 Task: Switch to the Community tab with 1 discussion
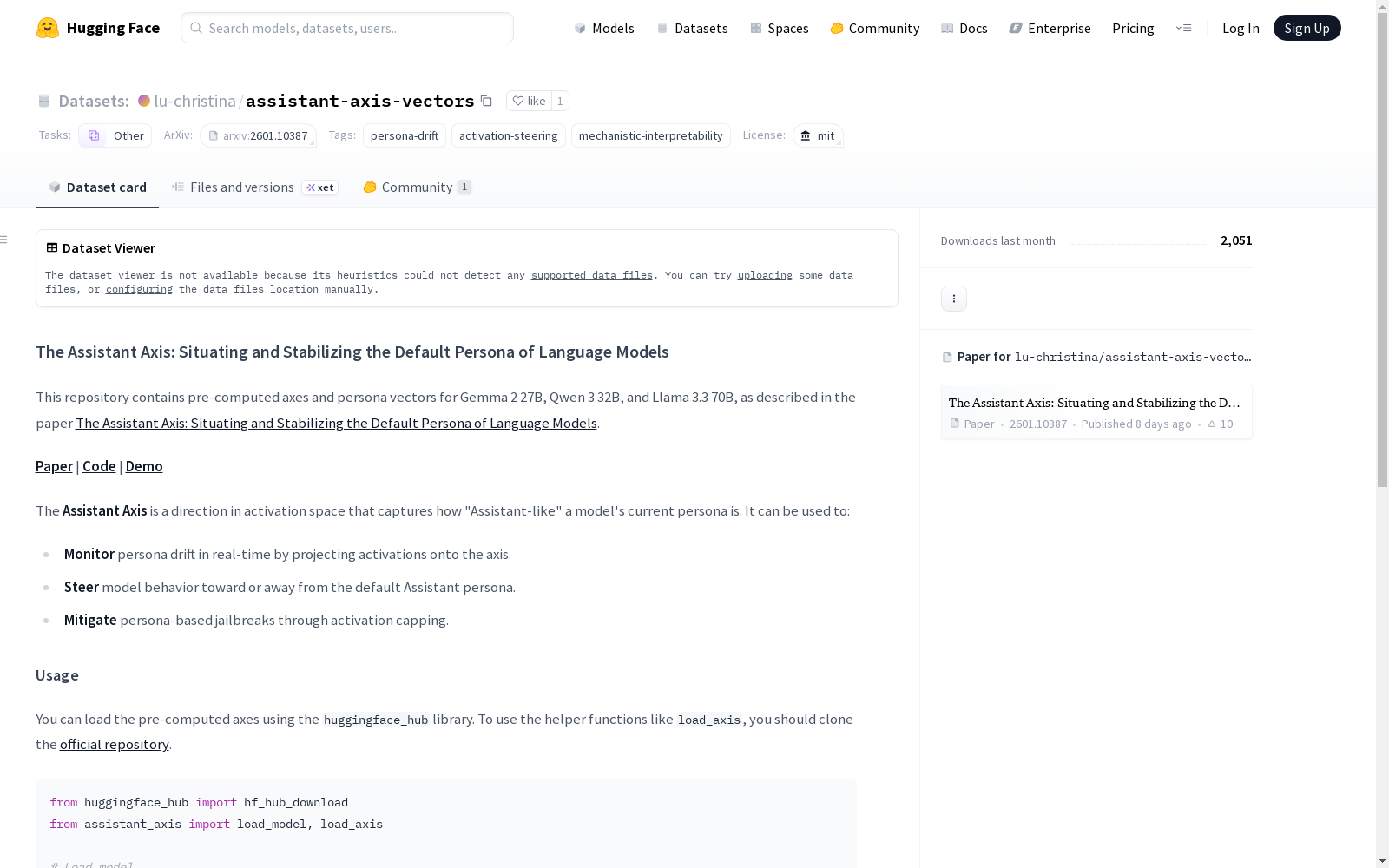tap(417, 187)
